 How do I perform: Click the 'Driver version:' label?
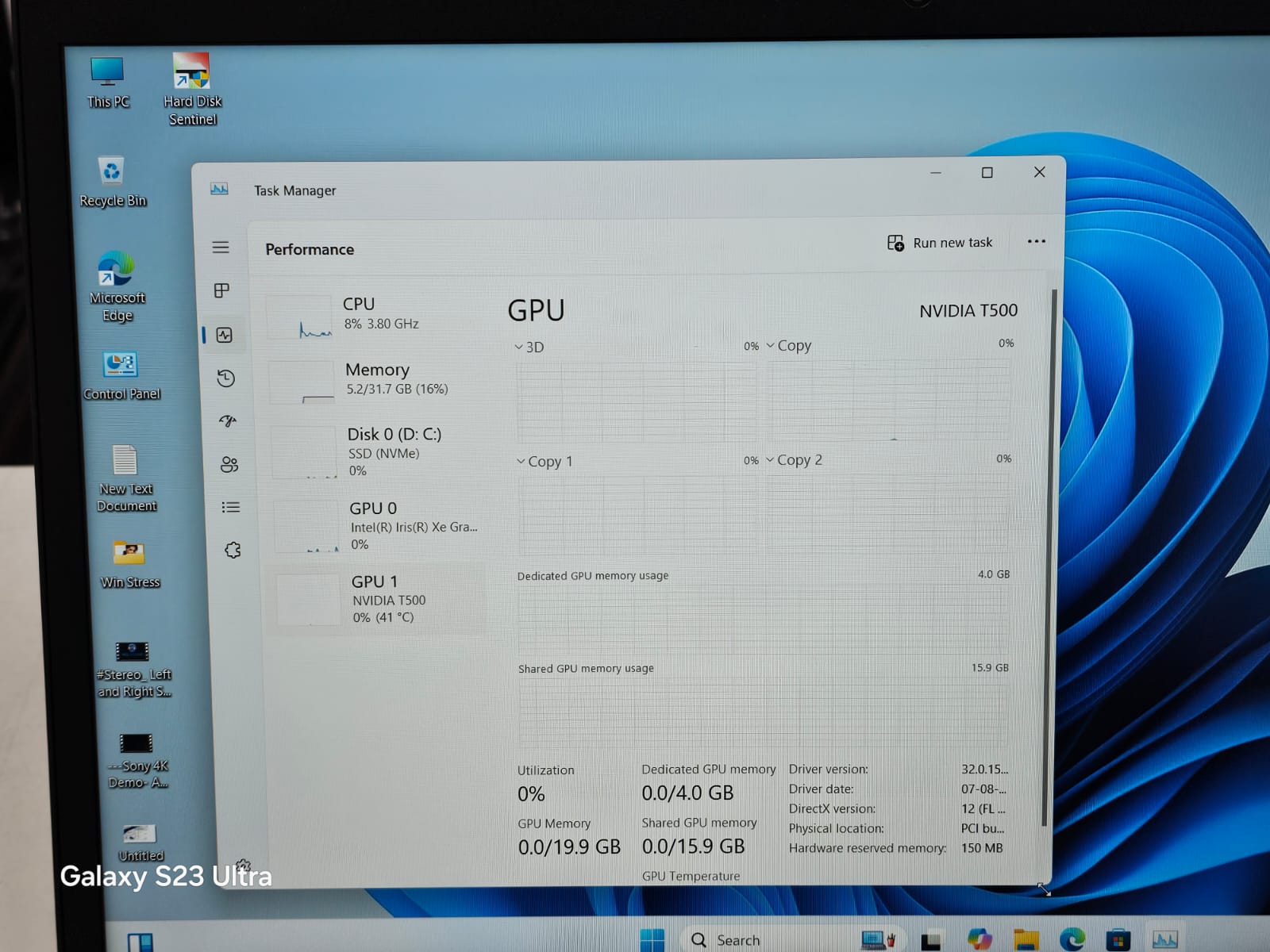point(828,770)
